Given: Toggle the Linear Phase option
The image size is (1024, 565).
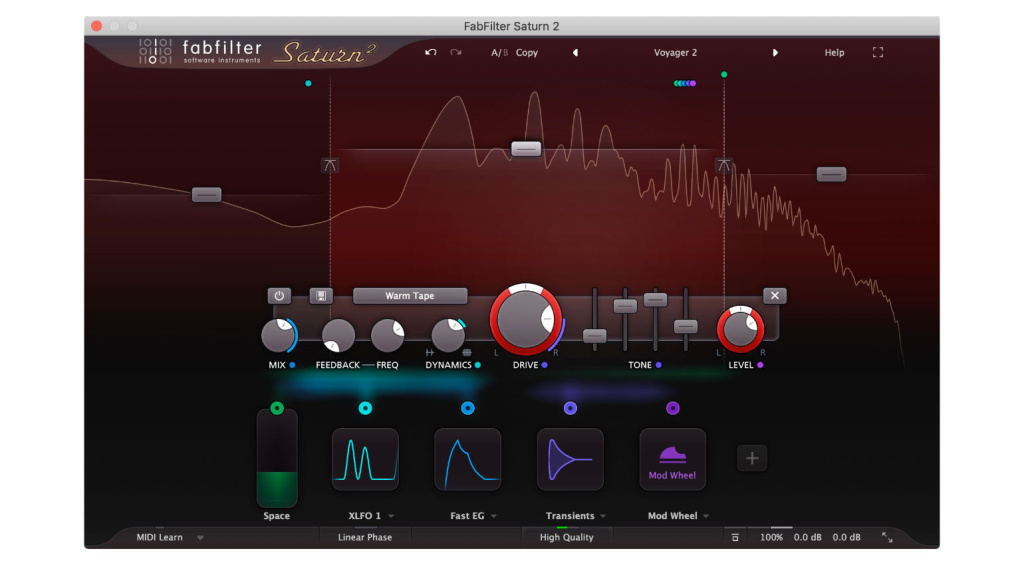Looking at the screenshot, I should tap(365, 538).
